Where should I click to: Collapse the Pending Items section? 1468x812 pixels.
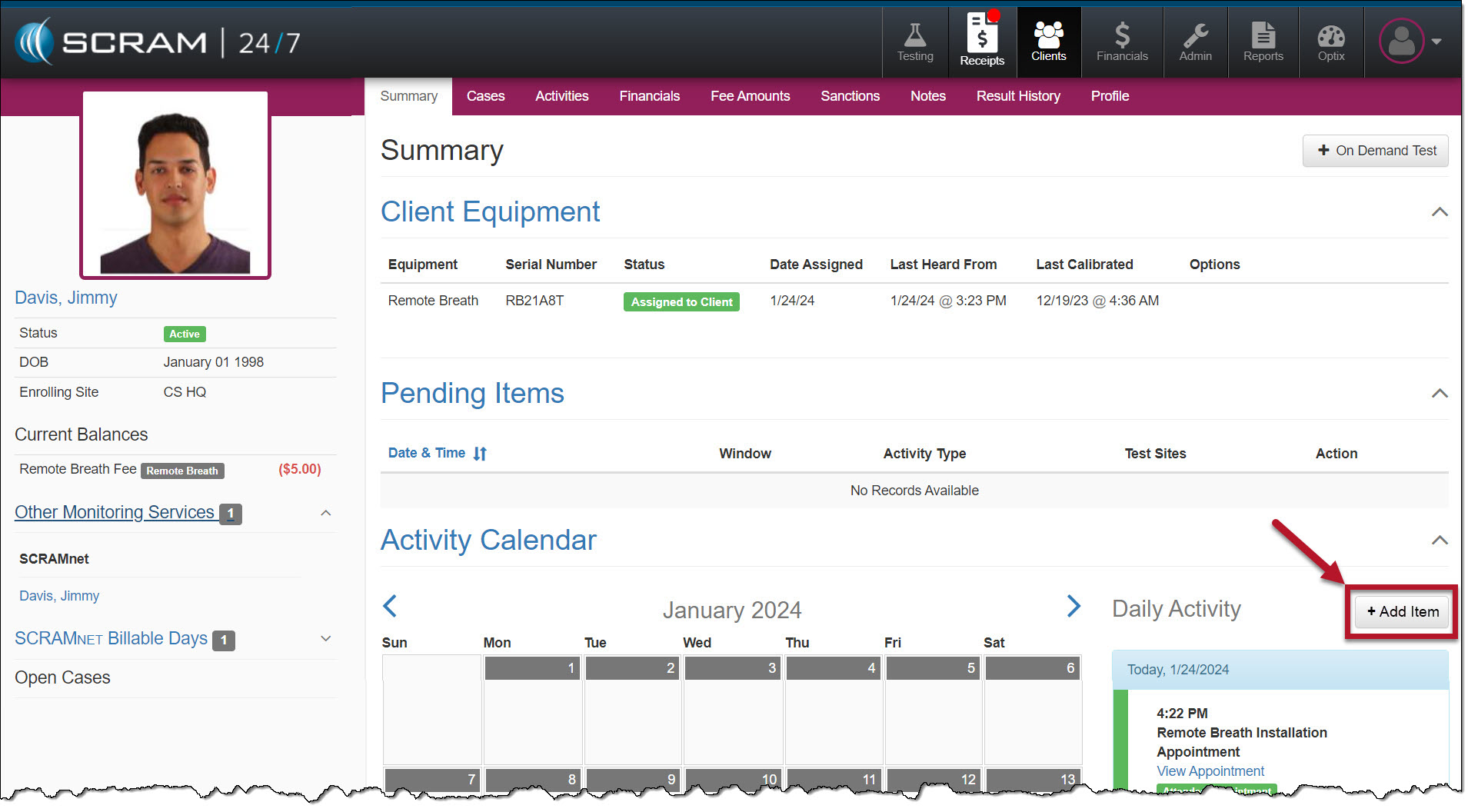coord(1439,394)
